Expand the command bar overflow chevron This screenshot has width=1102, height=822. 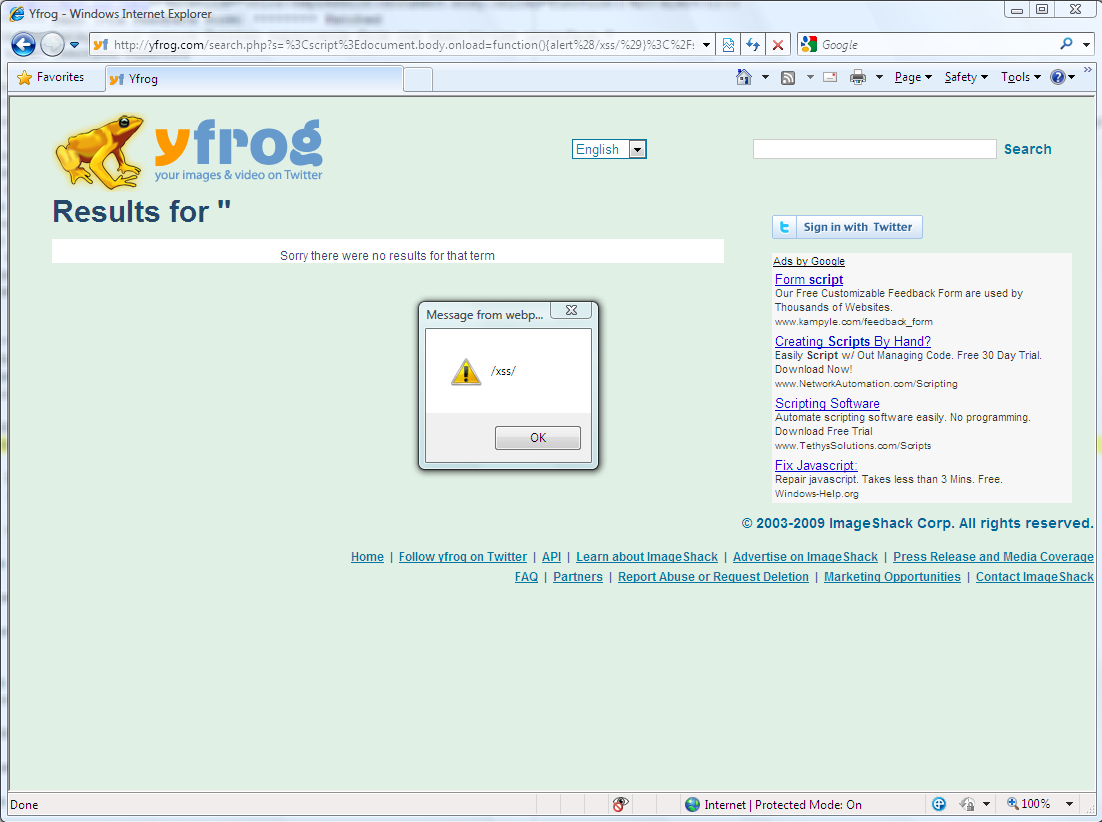[x=1088, y=70]
